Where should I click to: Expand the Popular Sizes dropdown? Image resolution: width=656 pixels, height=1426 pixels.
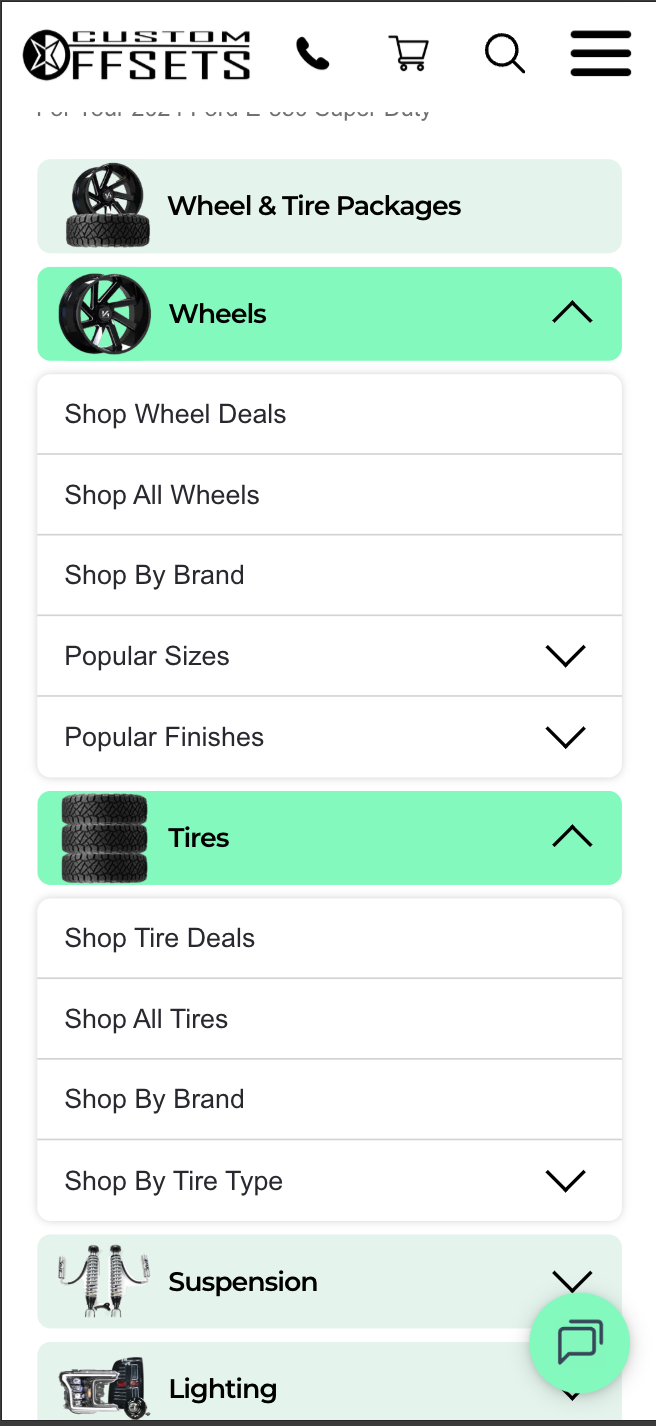[565, 655]
